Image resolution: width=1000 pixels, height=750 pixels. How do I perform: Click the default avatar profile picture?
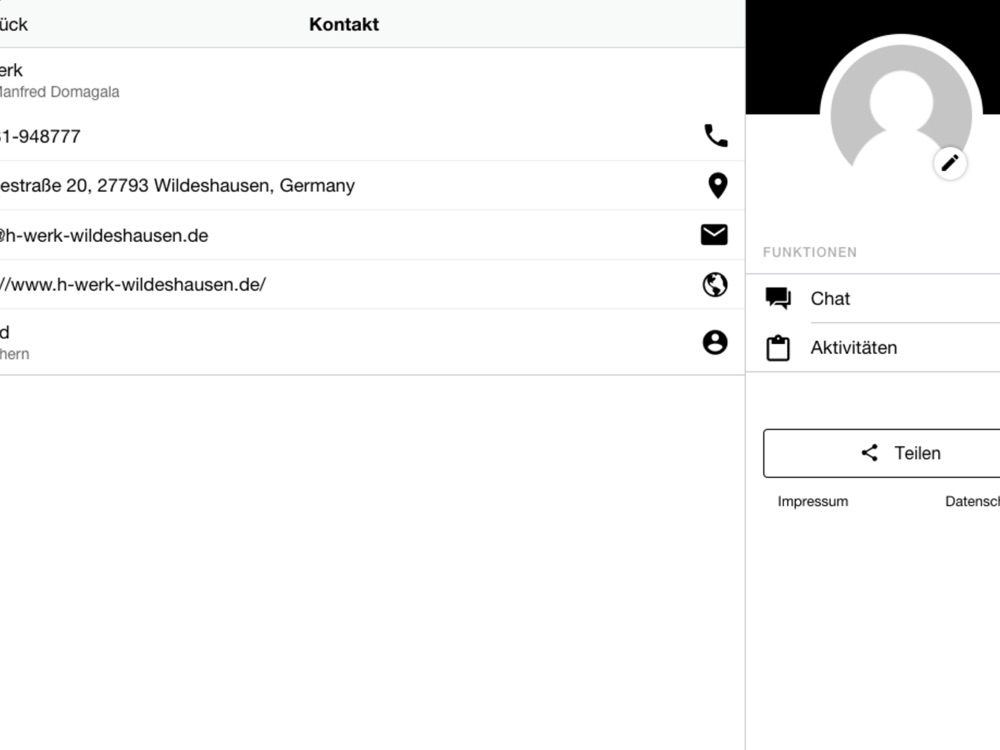(x=901, y=115)
